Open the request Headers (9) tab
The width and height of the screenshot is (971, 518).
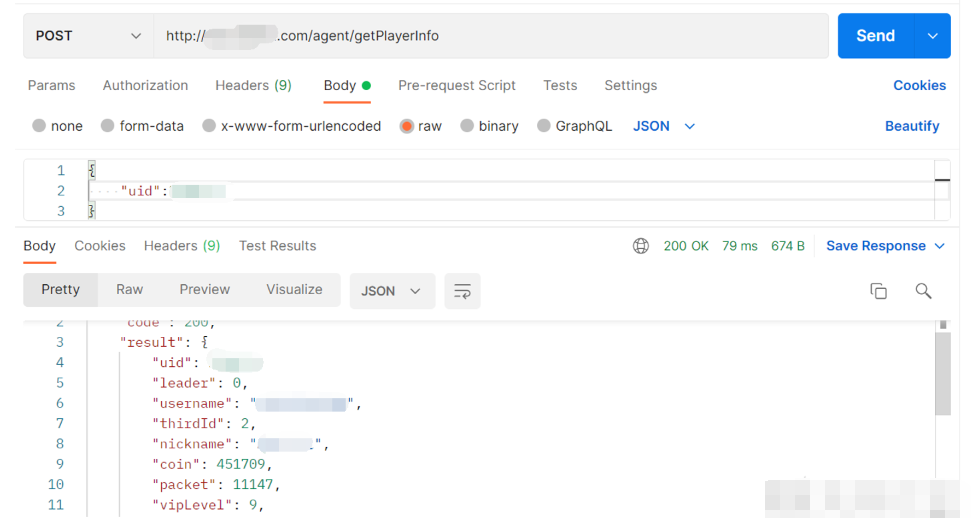tap(253, 86)
